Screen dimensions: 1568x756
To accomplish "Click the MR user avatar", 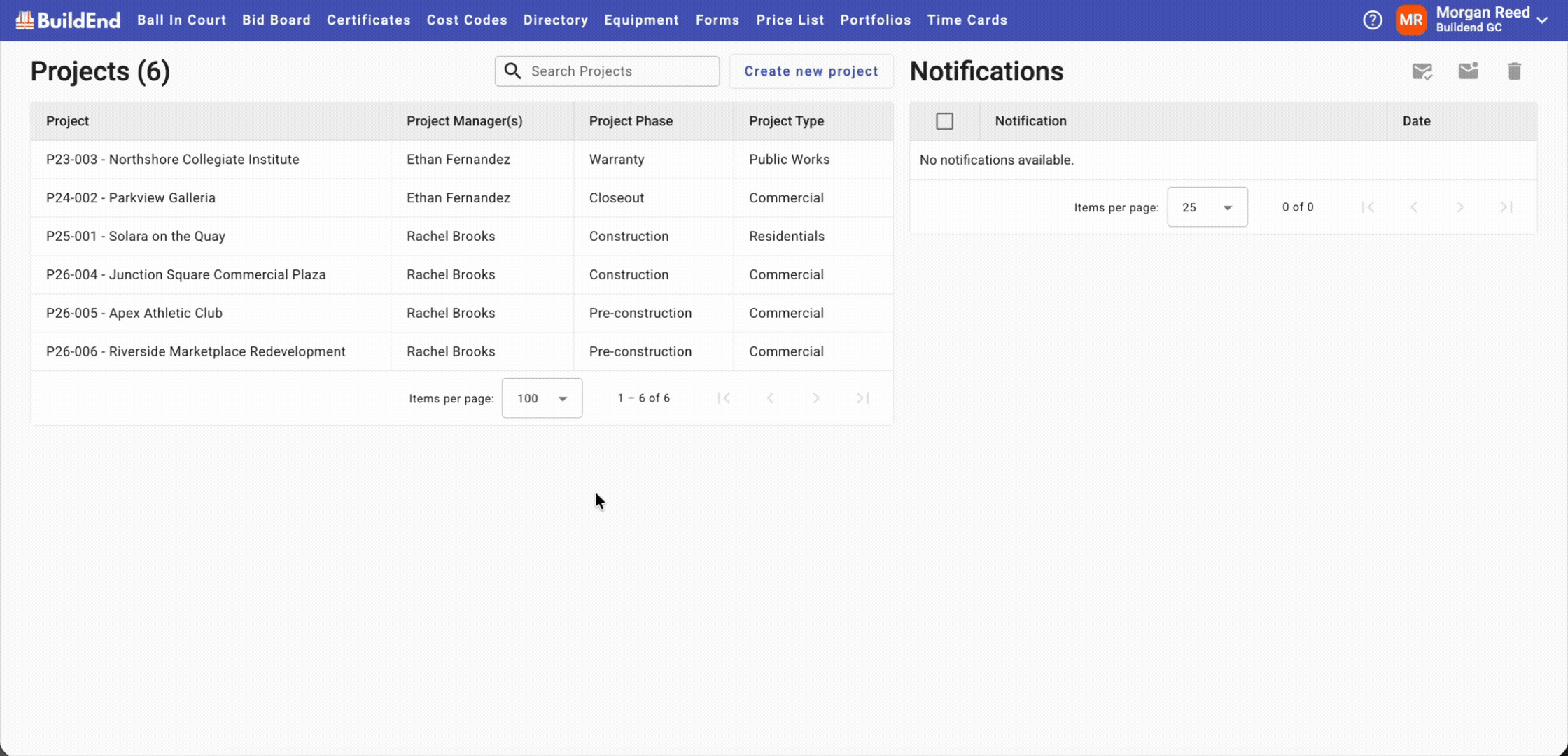I will pos(1410,20).
